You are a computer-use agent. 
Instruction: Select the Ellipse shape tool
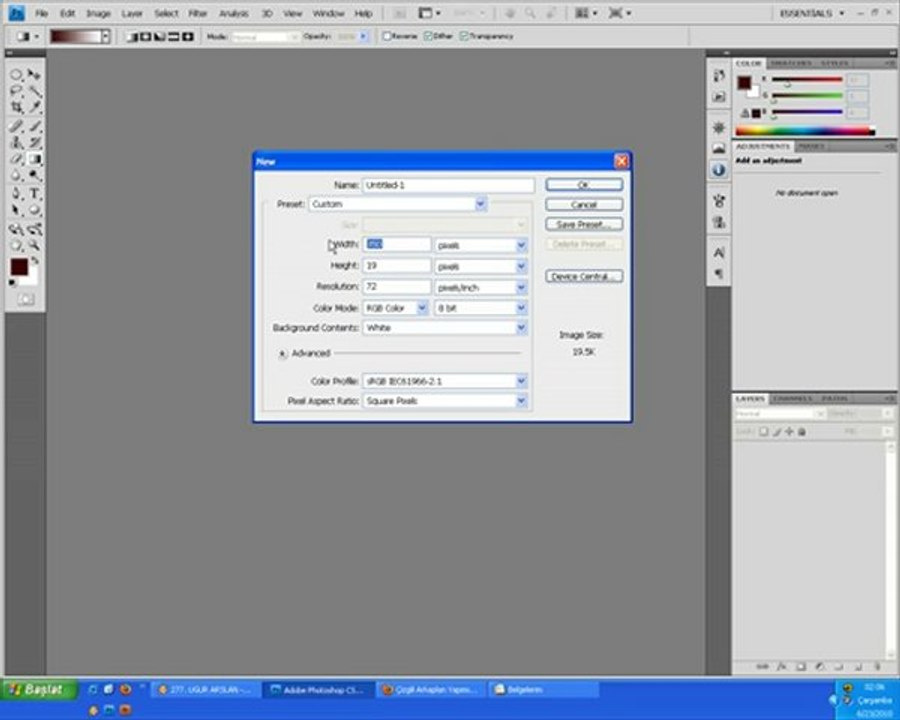[x=34, y=210]
